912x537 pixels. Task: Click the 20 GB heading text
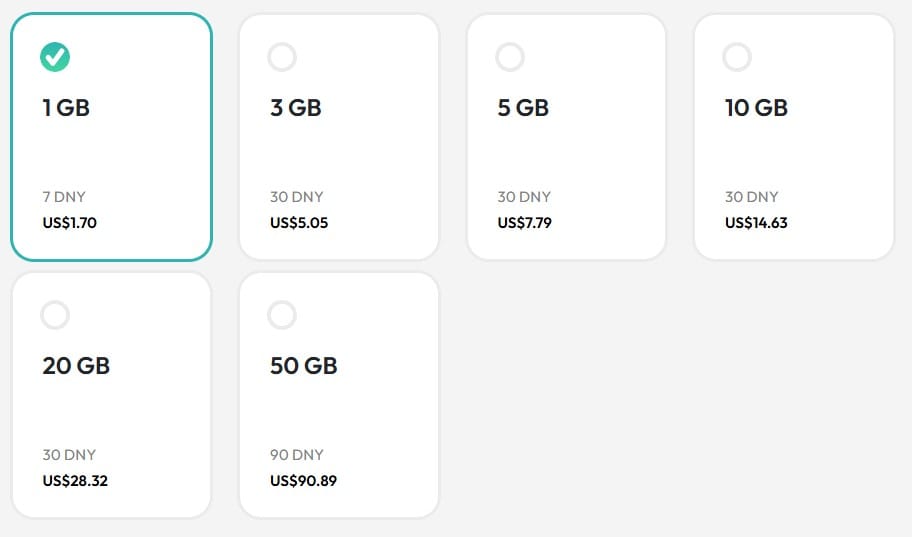coord(76,366)
